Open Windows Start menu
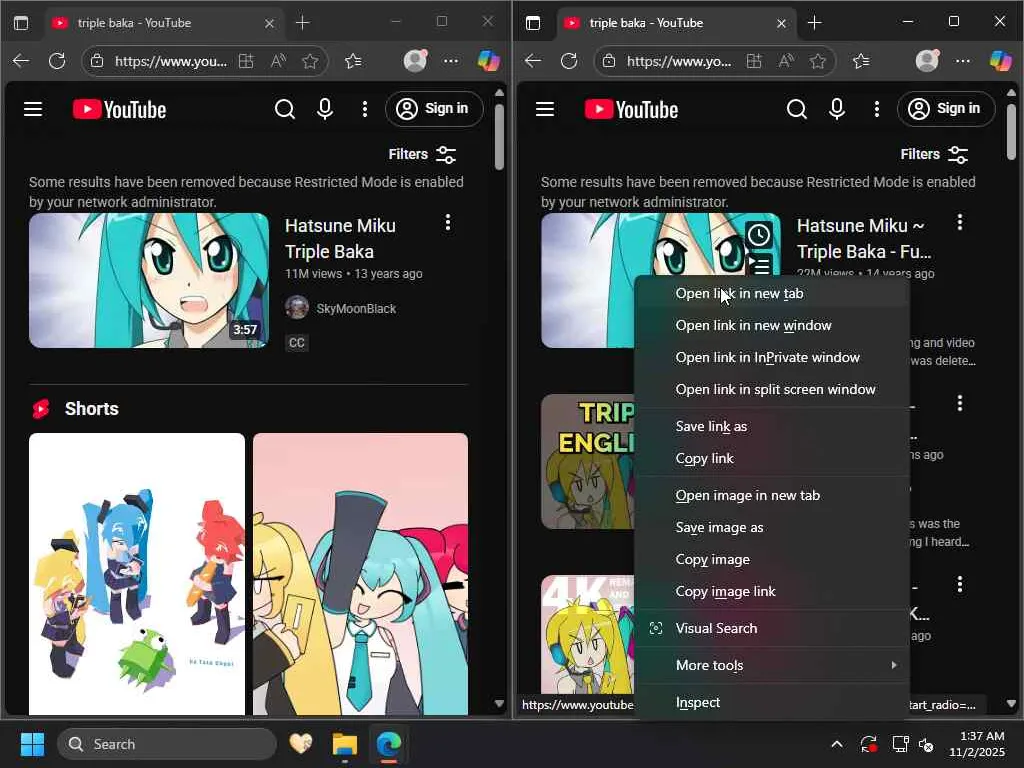Viewport: 1024px width, 768px height. tap(32, 744)
